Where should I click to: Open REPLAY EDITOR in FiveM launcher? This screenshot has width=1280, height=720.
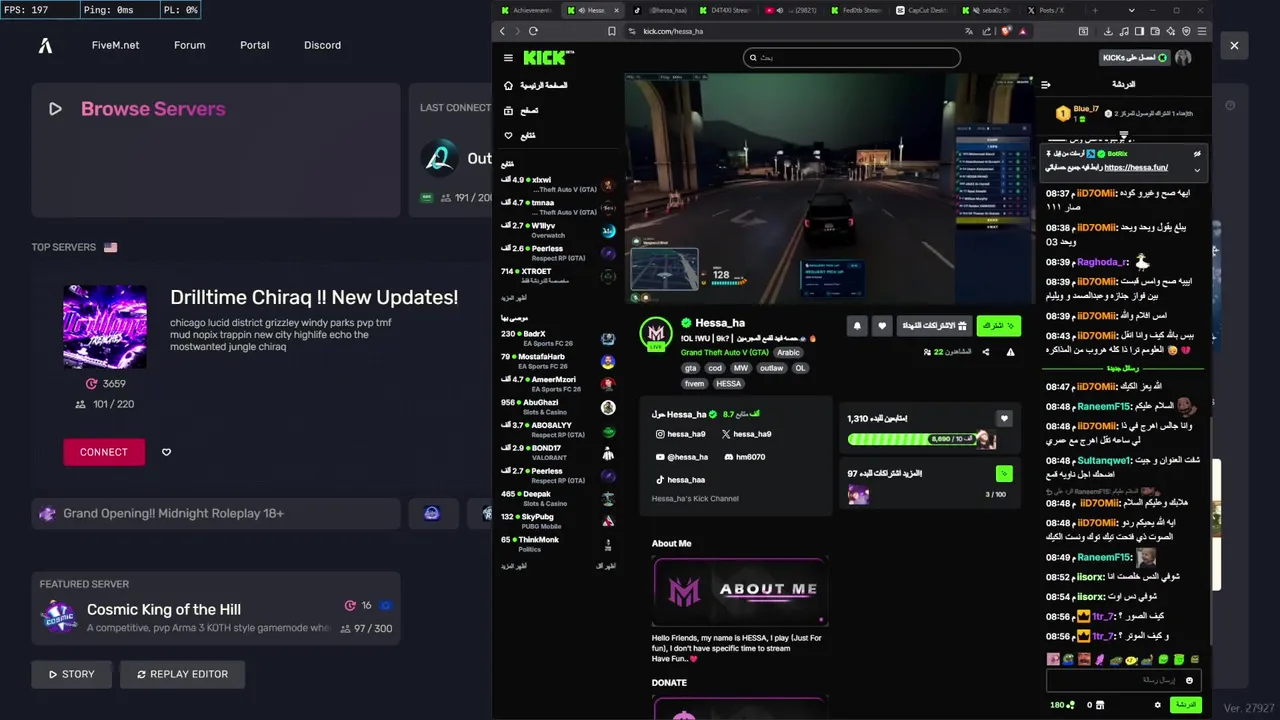point(182,674)
